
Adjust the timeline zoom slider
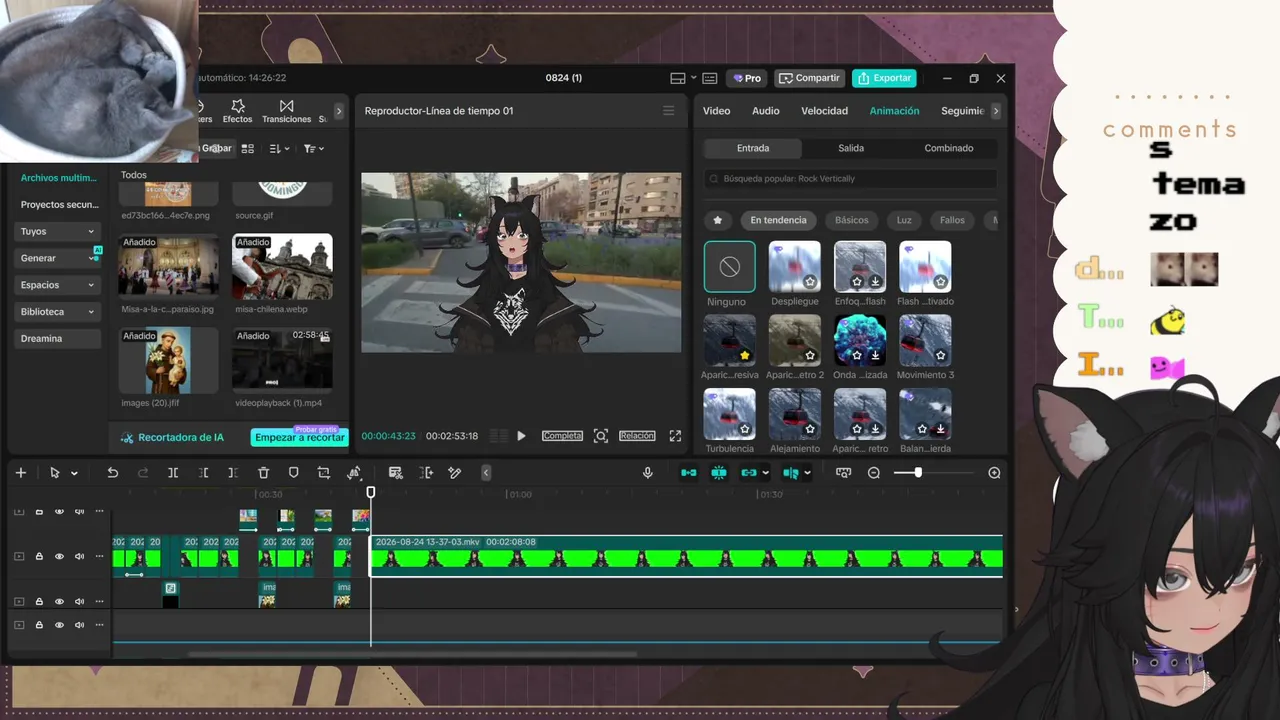918,473
